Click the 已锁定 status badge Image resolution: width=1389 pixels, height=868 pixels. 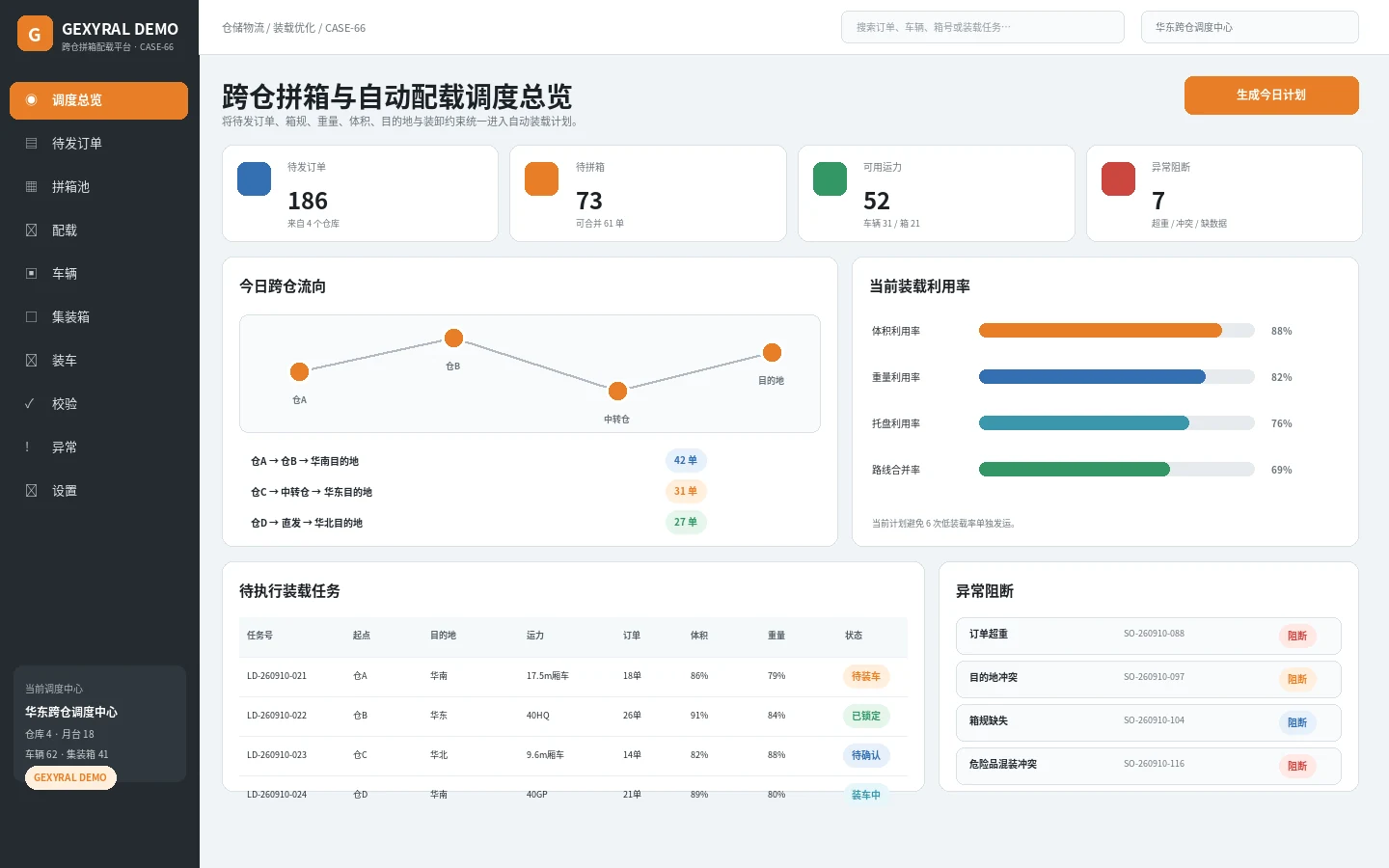pyautogui.click(x=866, y=717)
